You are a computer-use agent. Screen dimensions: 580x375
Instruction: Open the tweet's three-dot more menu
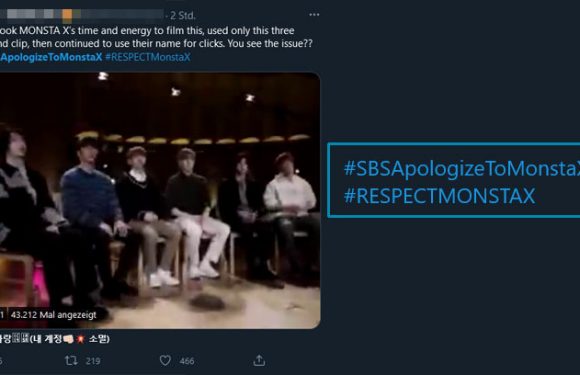click(x=314, y=15)
